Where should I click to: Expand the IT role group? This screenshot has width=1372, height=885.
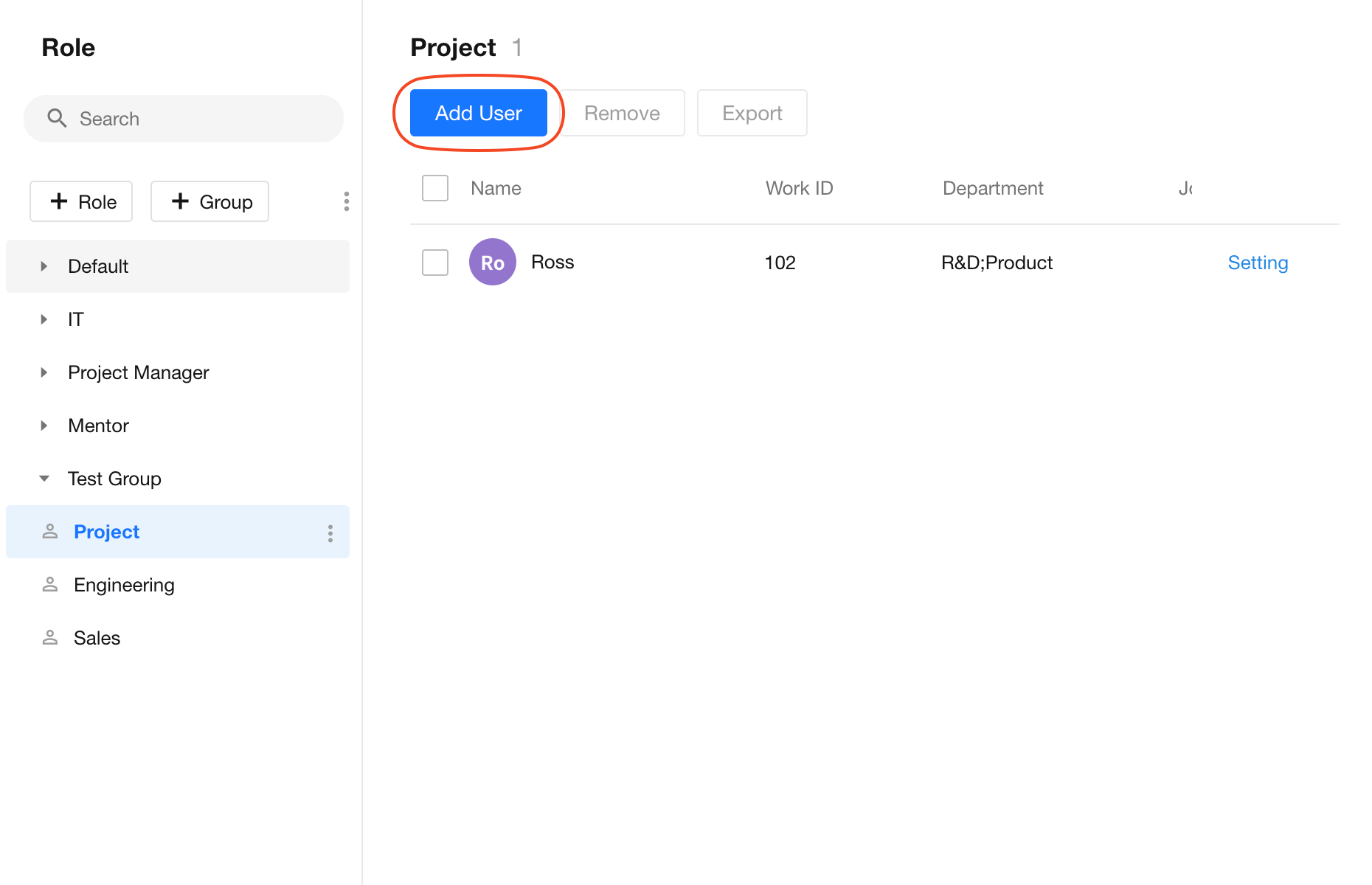pyautogui.click(x=44, y=319)
